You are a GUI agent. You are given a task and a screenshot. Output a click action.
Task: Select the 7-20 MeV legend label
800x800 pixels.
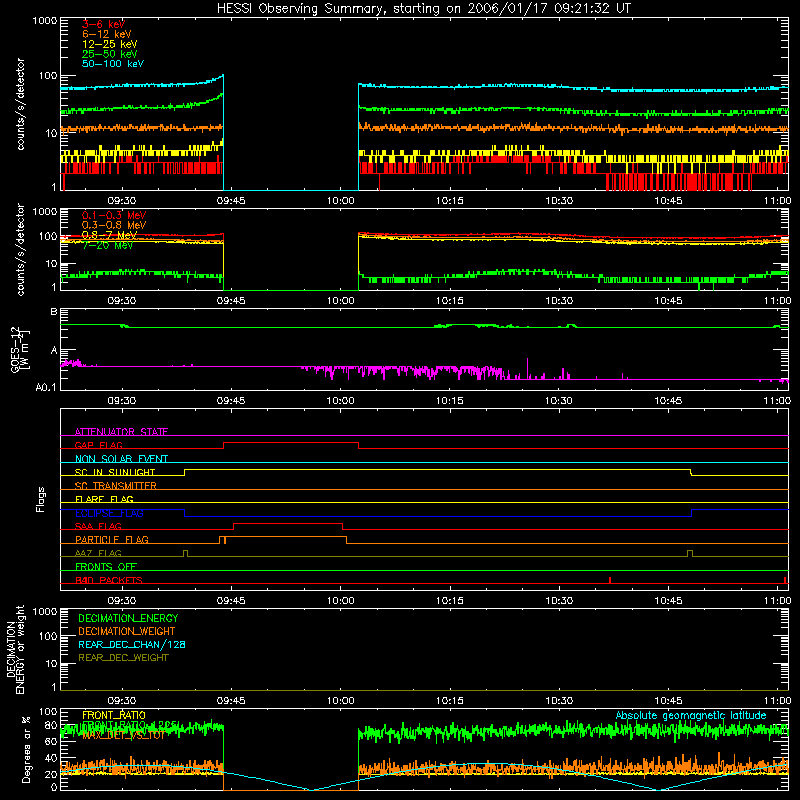(108, 245)
